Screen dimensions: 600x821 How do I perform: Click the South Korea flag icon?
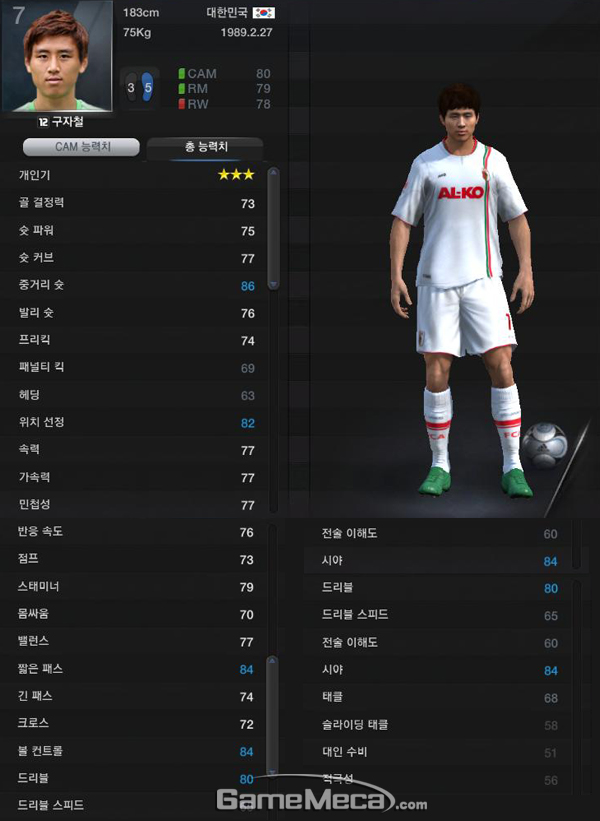point(263,13)
